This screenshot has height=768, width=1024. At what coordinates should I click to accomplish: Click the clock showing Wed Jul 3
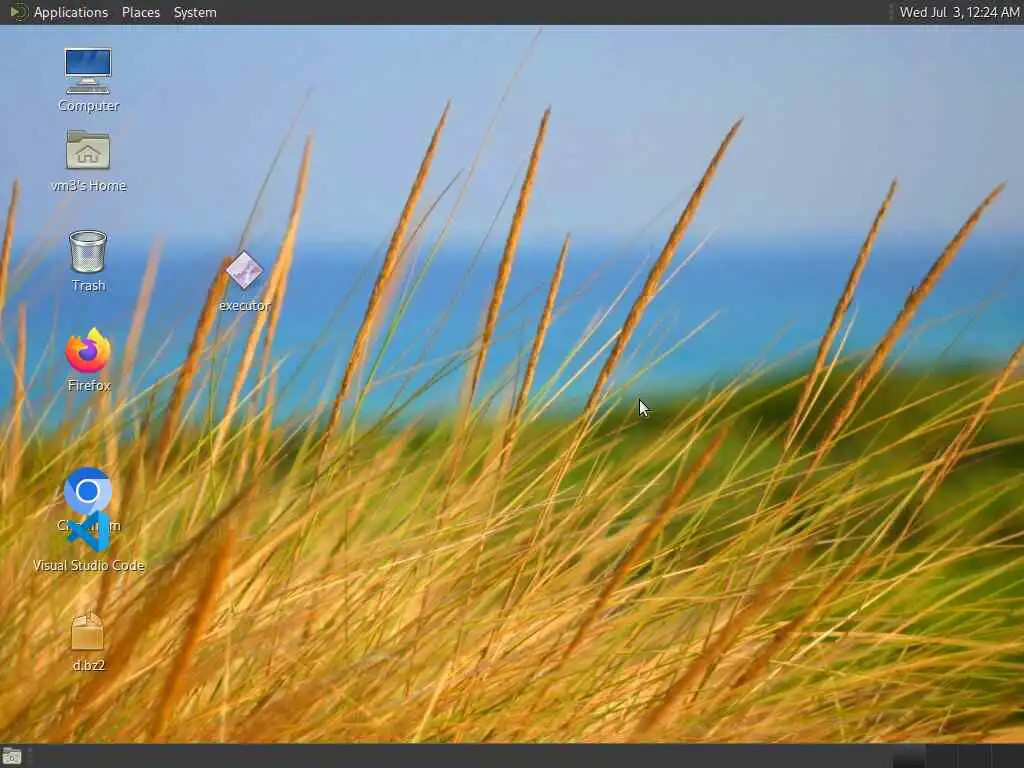pos(959,12)
